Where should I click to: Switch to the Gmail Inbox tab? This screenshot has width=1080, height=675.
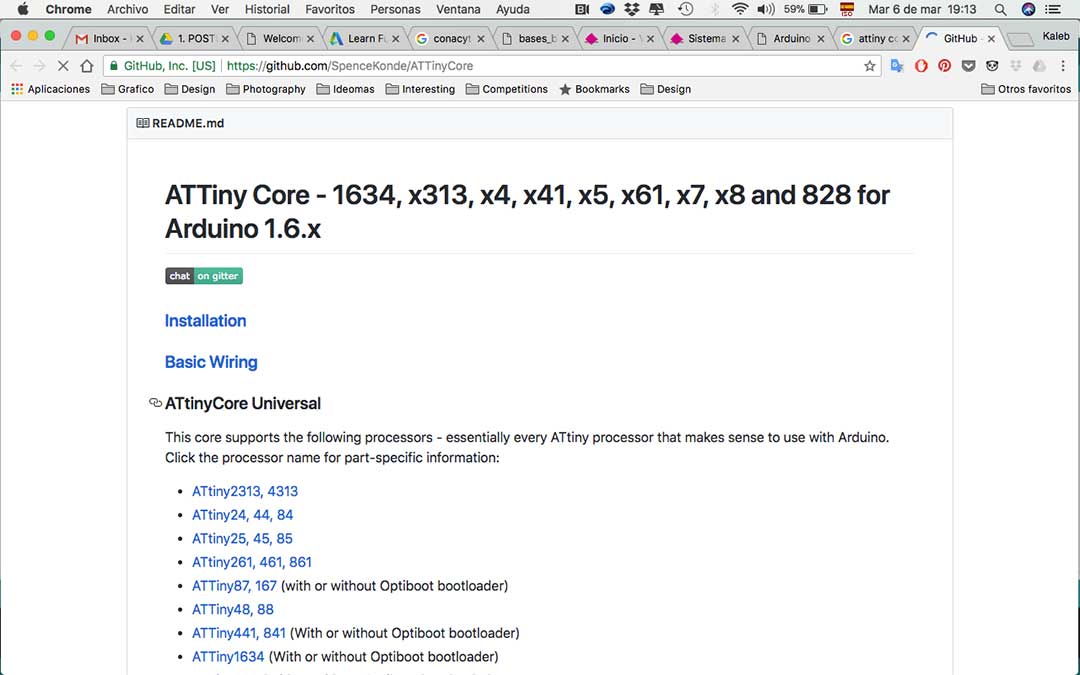point(110,39)
